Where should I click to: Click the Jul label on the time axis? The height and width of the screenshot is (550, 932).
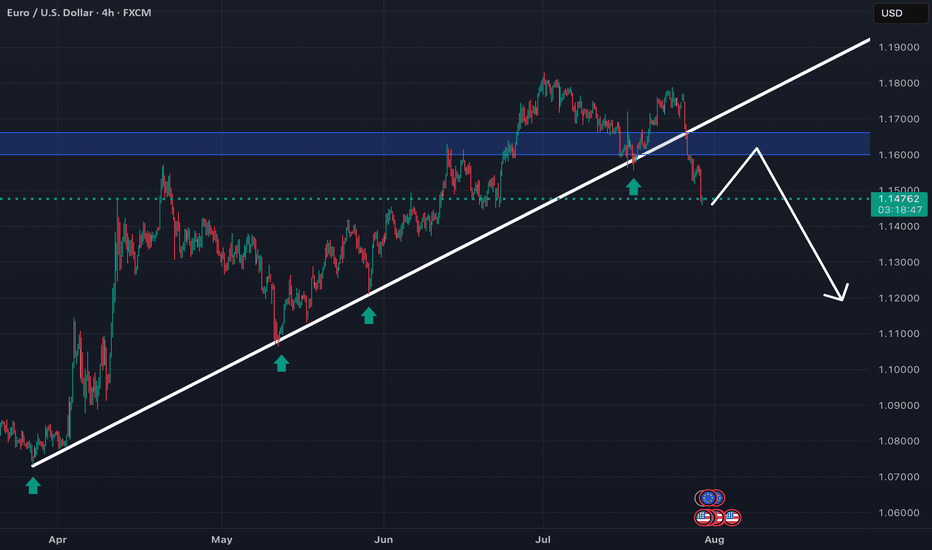pyautogui.click(x=543, y=540)
